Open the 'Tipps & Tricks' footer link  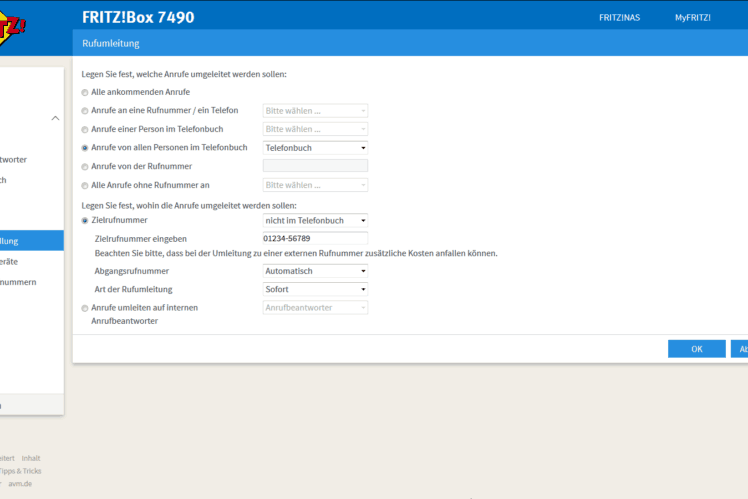[x=20, y=471]
